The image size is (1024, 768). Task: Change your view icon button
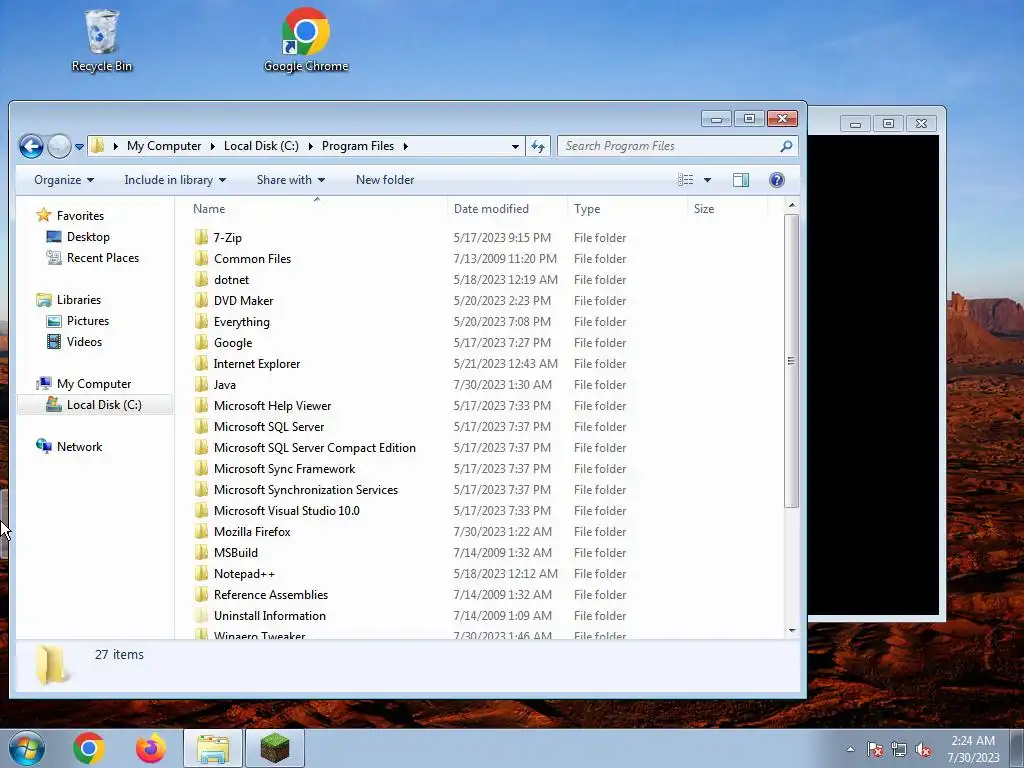(x=685, y=180)
